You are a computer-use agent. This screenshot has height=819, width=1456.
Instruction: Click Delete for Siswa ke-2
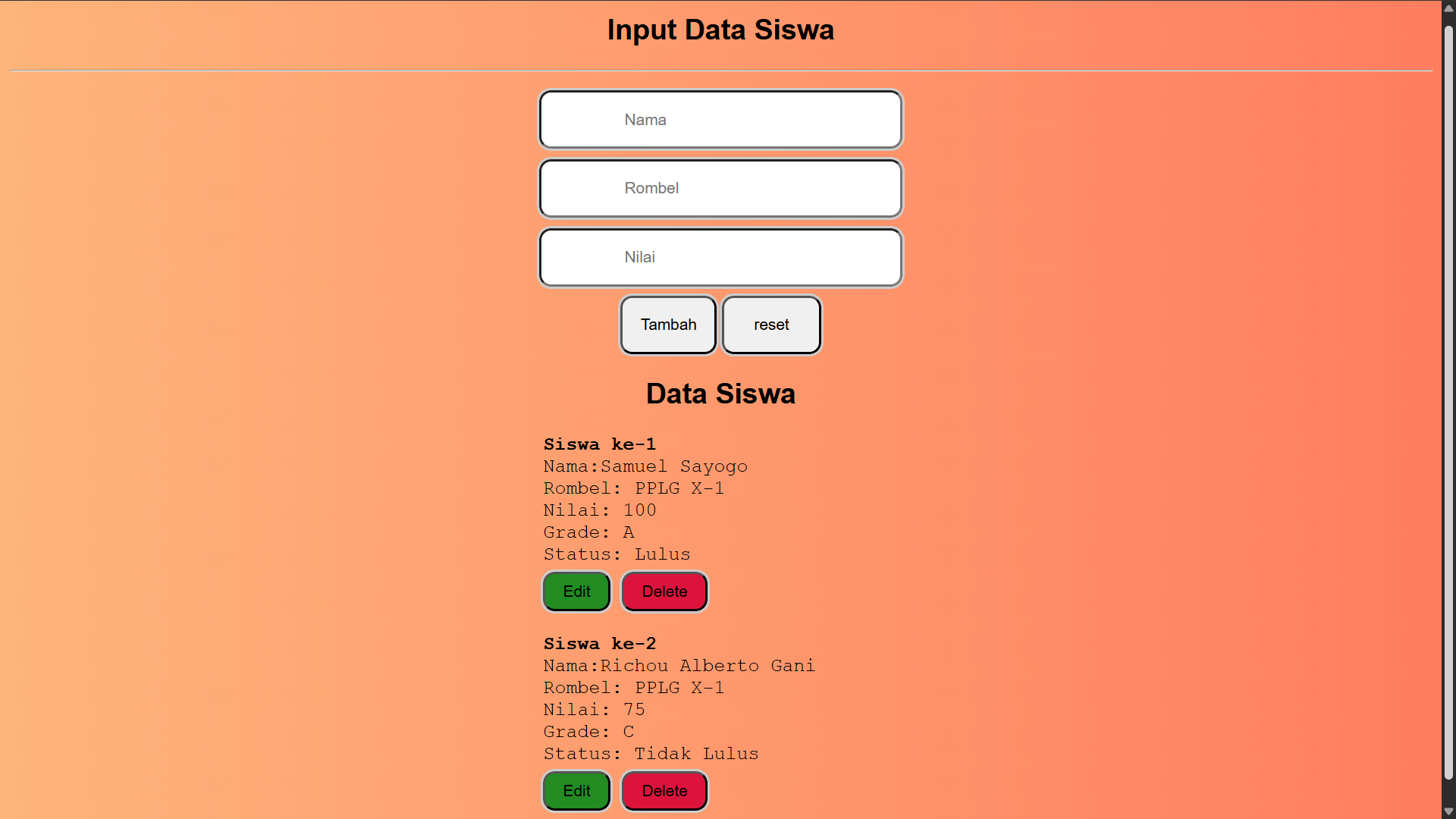tap(664, 791)
